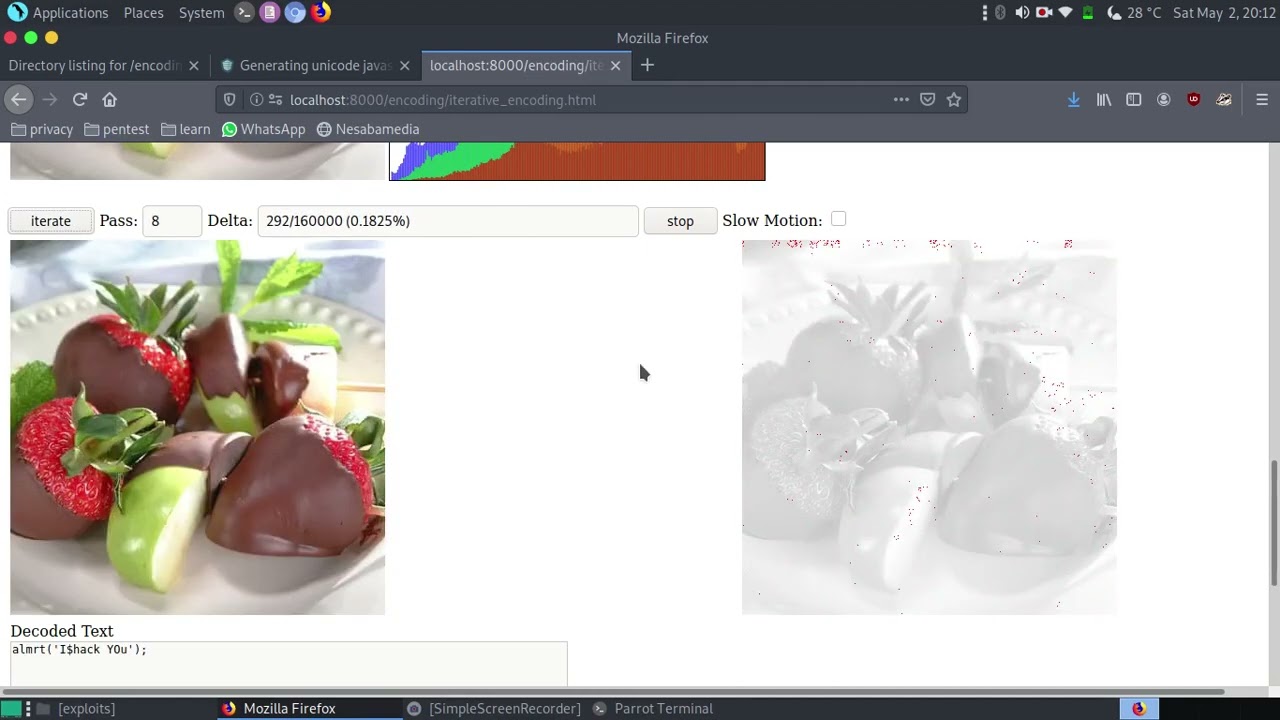
Task: Open the volume control tray icon
Action: pyautogui.click(x=1022, y=13)
